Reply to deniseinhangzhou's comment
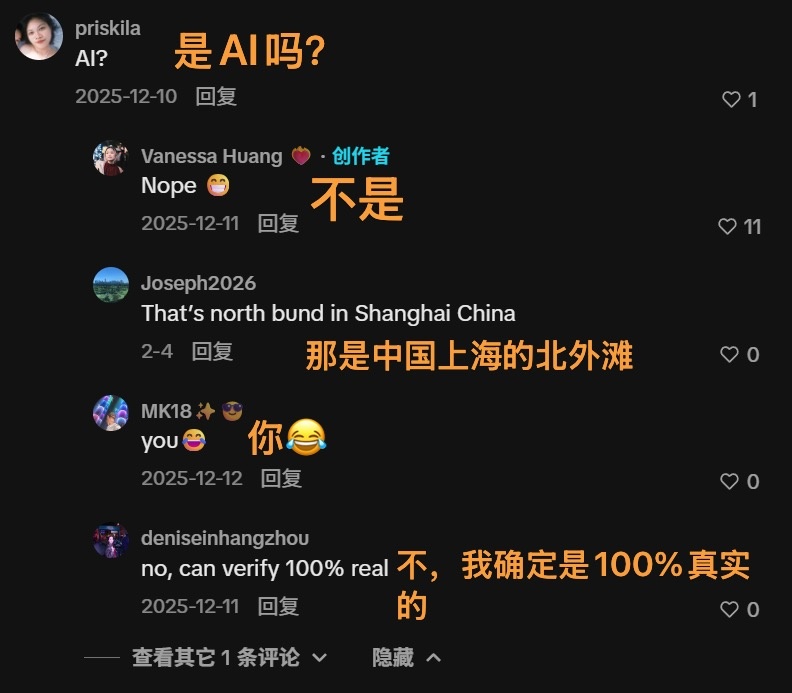The height and width of the screenshot is (693, 792). tap(278, 606)
